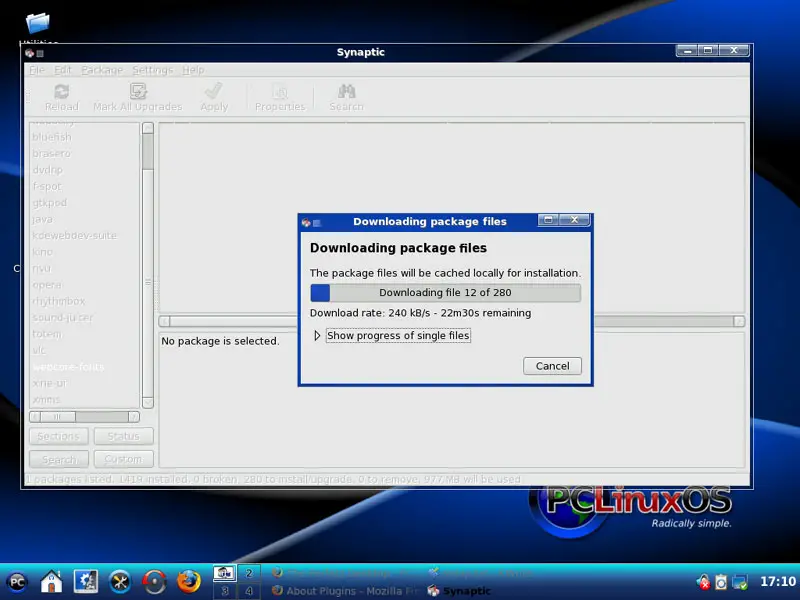Open the PC start menu button

pos(17,582)
